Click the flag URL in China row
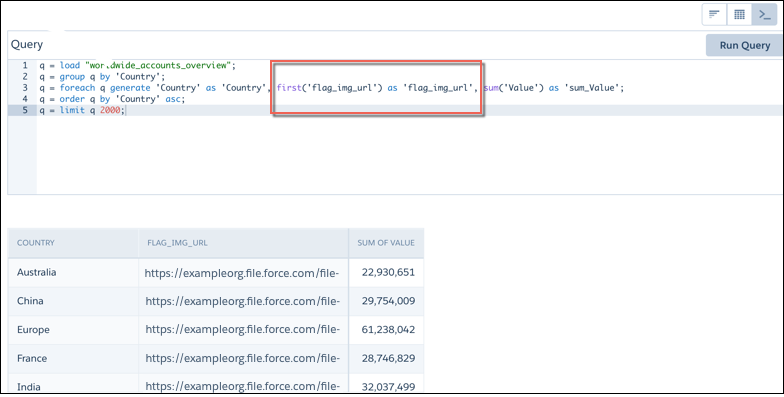Screen dimensions: 784x397 pos(243,302)
